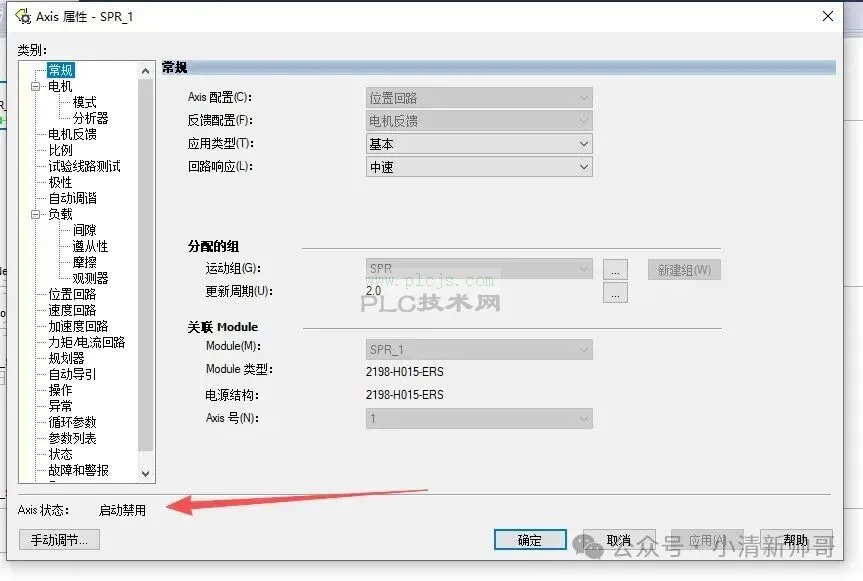Select 操作 category

coord(60,390)
